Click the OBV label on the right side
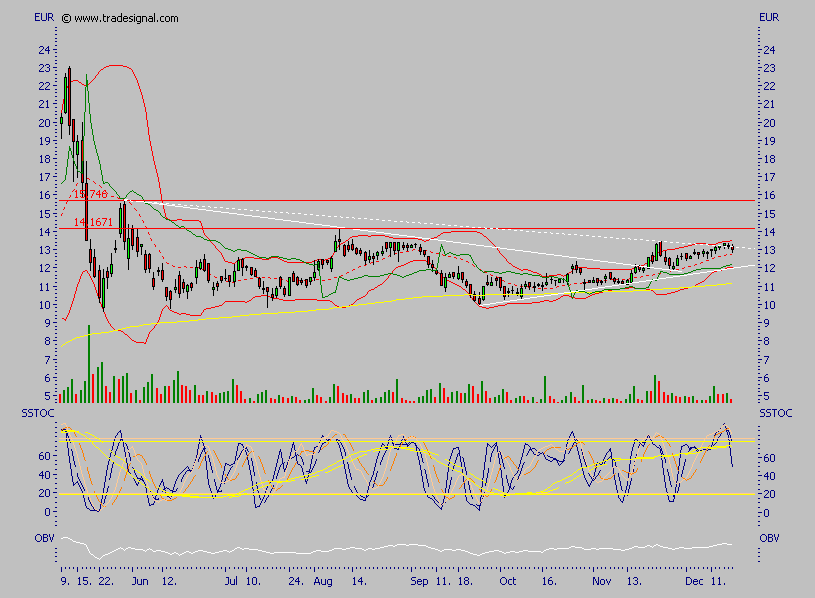Image resolution: width=815 pixels, height=598 pixels. (x=769, y=538)
